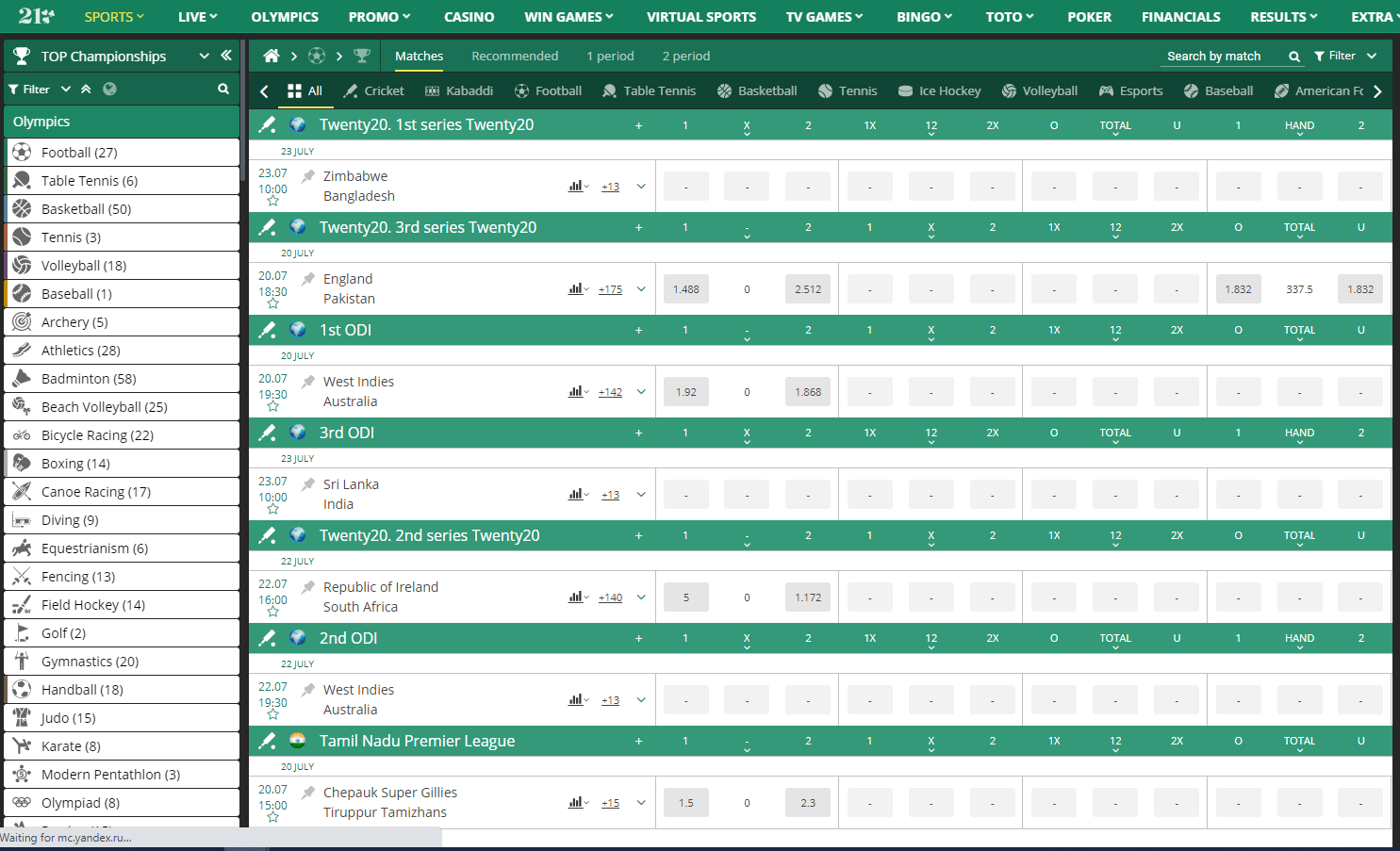Open +175 more markets for England–Pakistan
1400x851 pixels.
coord(610,289)
